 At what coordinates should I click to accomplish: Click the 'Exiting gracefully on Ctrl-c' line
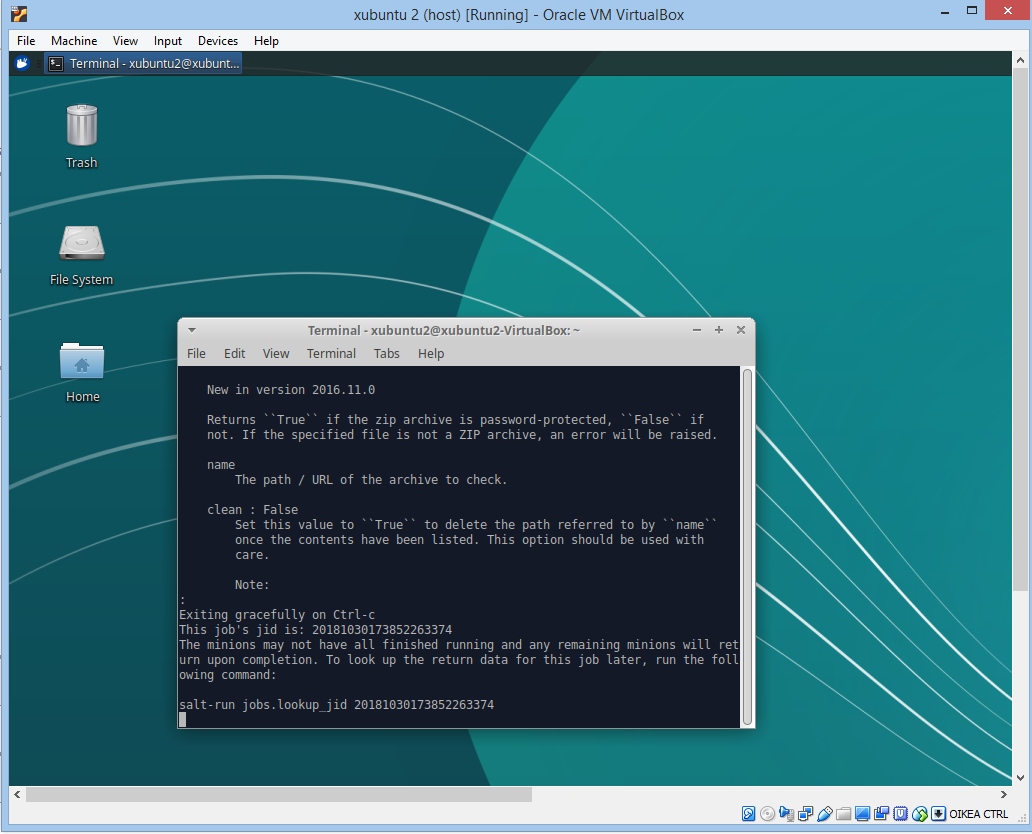tap(277, 615)
